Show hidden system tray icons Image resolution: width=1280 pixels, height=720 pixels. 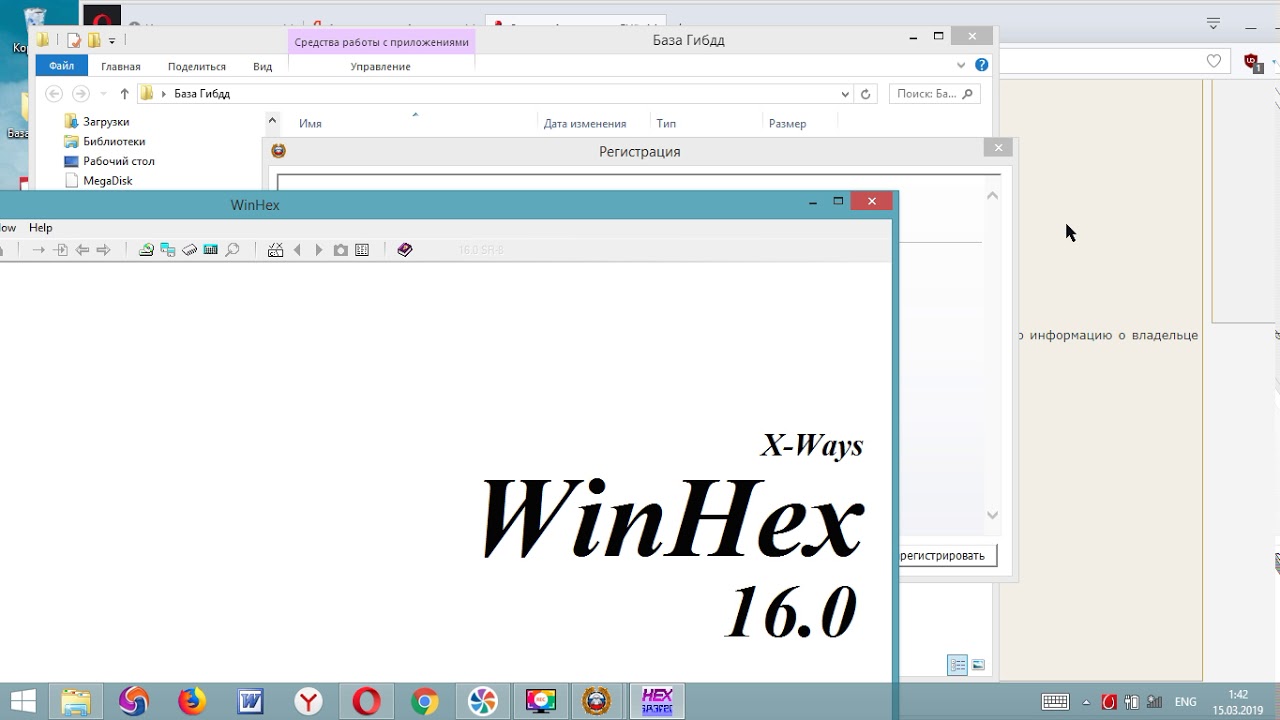pyautogui.click(x=1086, y=702)
